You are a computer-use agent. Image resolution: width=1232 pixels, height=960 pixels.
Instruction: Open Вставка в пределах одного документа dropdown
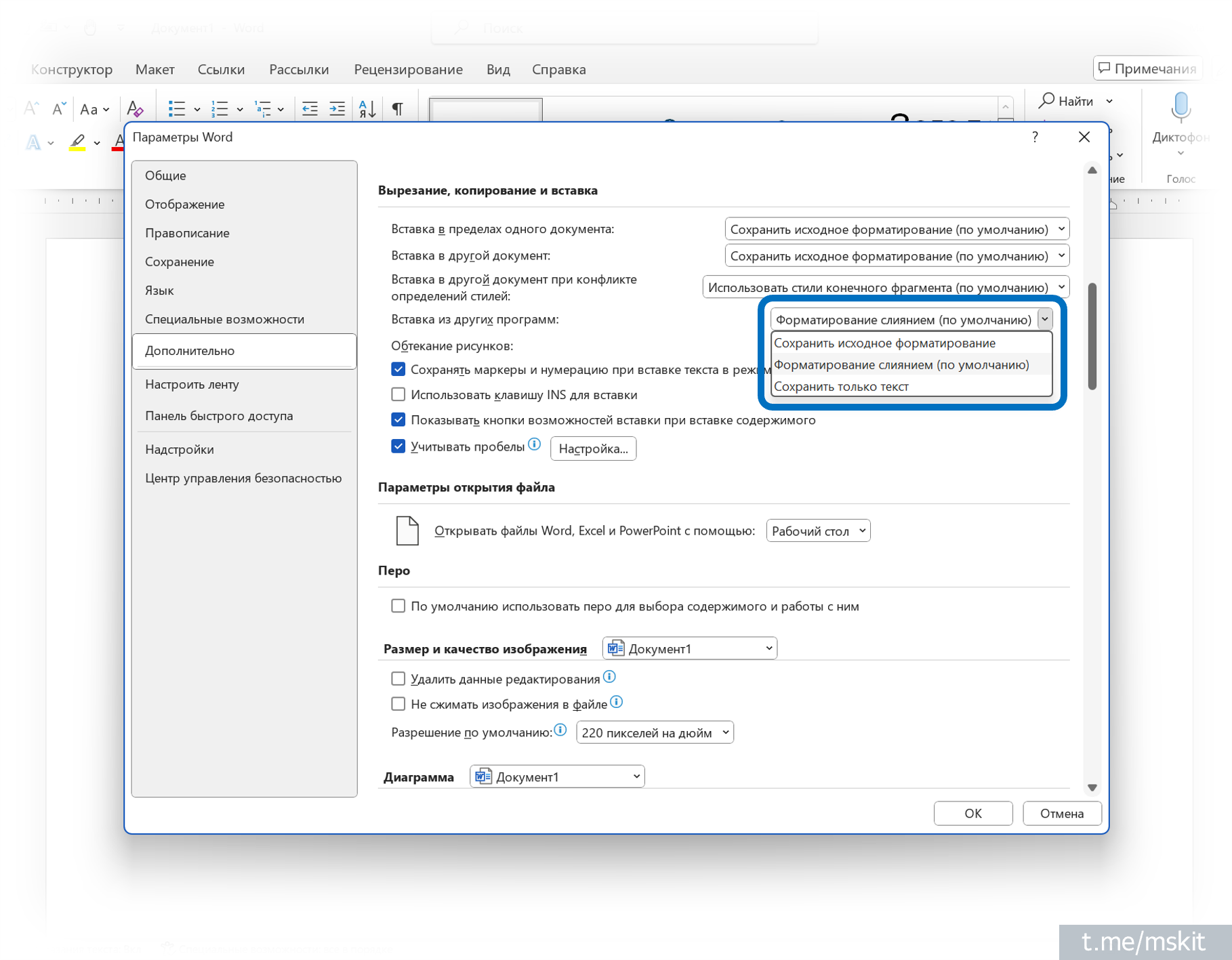(x=897, y=229)
